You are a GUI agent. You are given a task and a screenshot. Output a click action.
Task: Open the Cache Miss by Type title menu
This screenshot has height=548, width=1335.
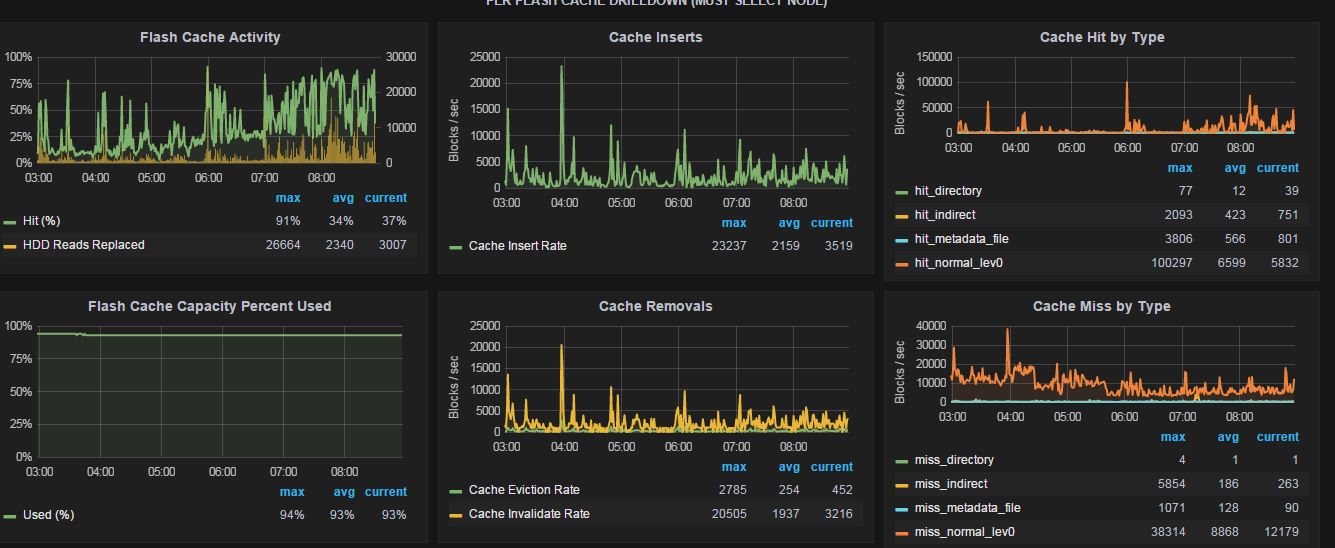click(1101, 306)
